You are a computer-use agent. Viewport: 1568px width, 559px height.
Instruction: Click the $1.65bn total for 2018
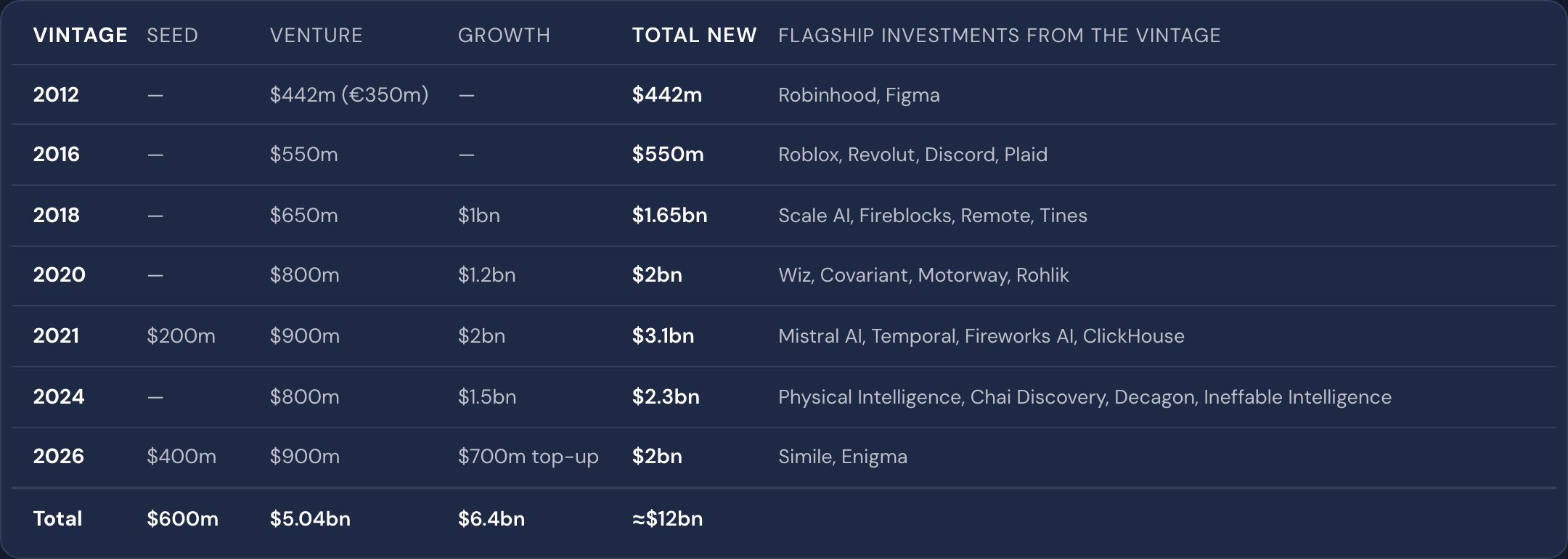coord(669,215)
